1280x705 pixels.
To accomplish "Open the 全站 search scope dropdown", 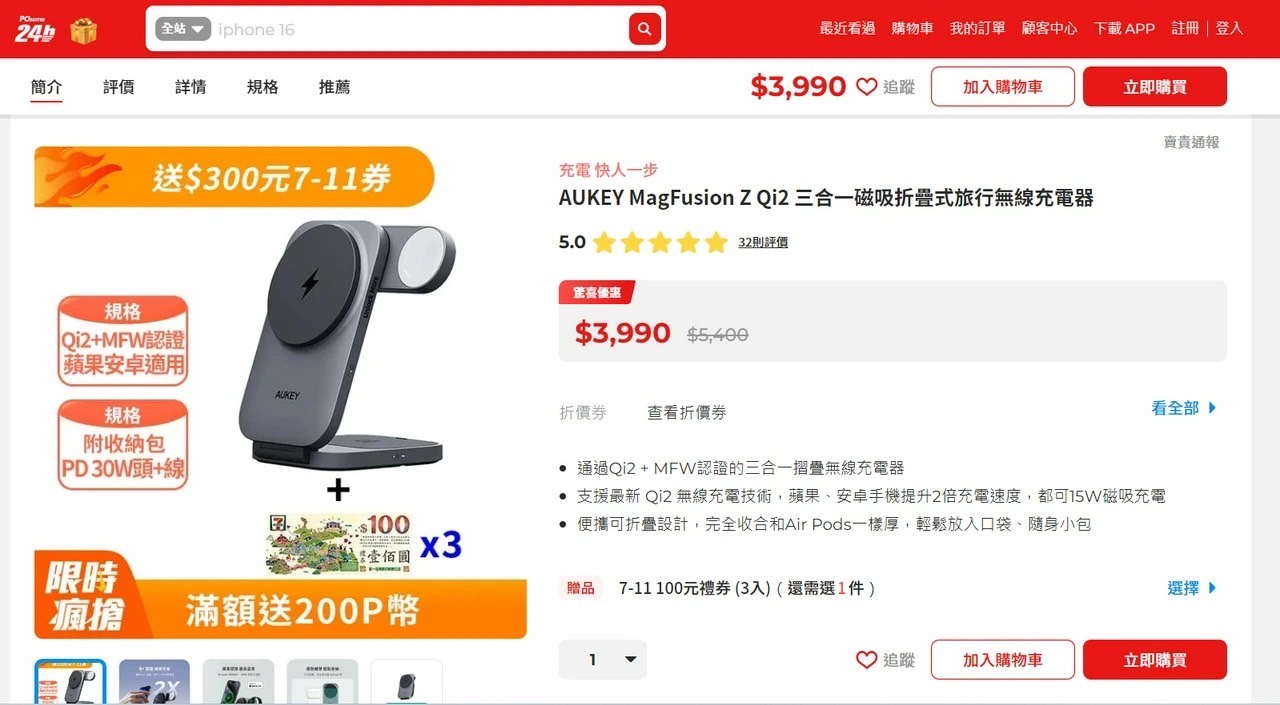I will (x=184, y=29).
